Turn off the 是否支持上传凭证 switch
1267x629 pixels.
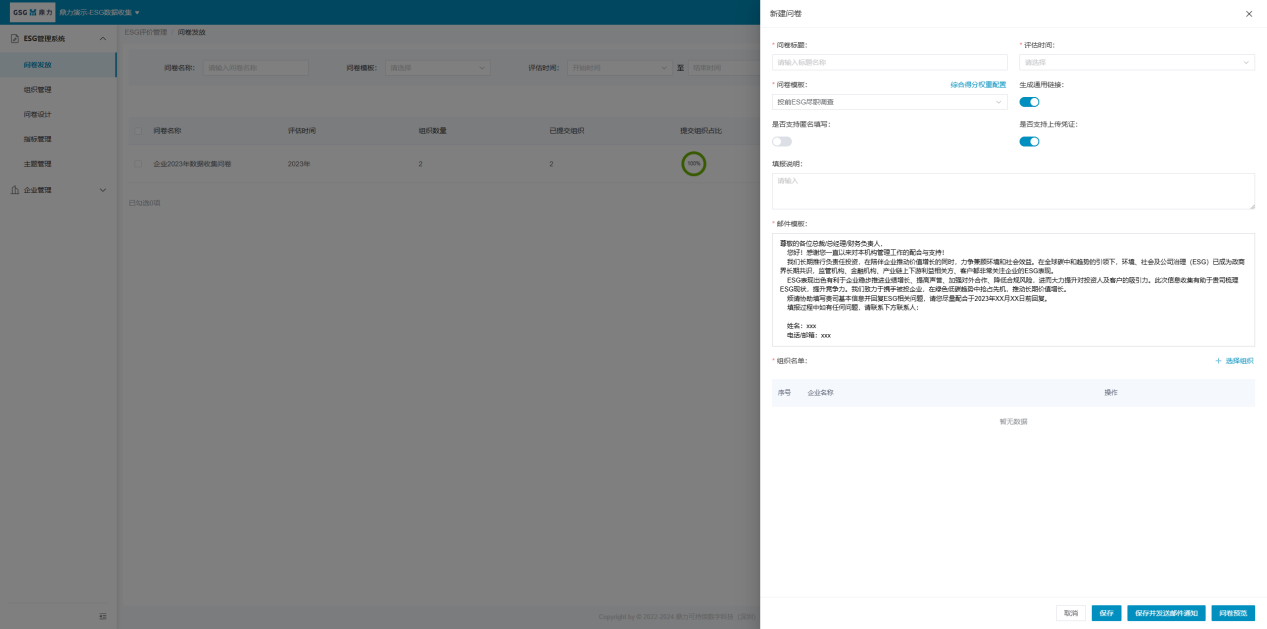[x=1029, y=142]
